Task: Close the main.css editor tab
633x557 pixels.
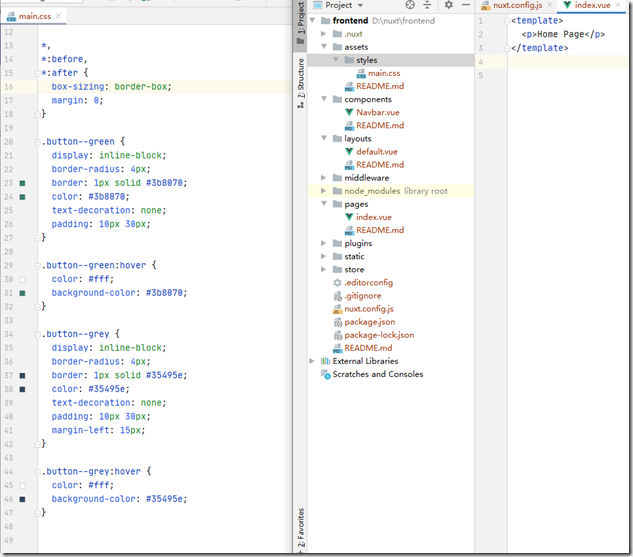Action: (58, 16)
